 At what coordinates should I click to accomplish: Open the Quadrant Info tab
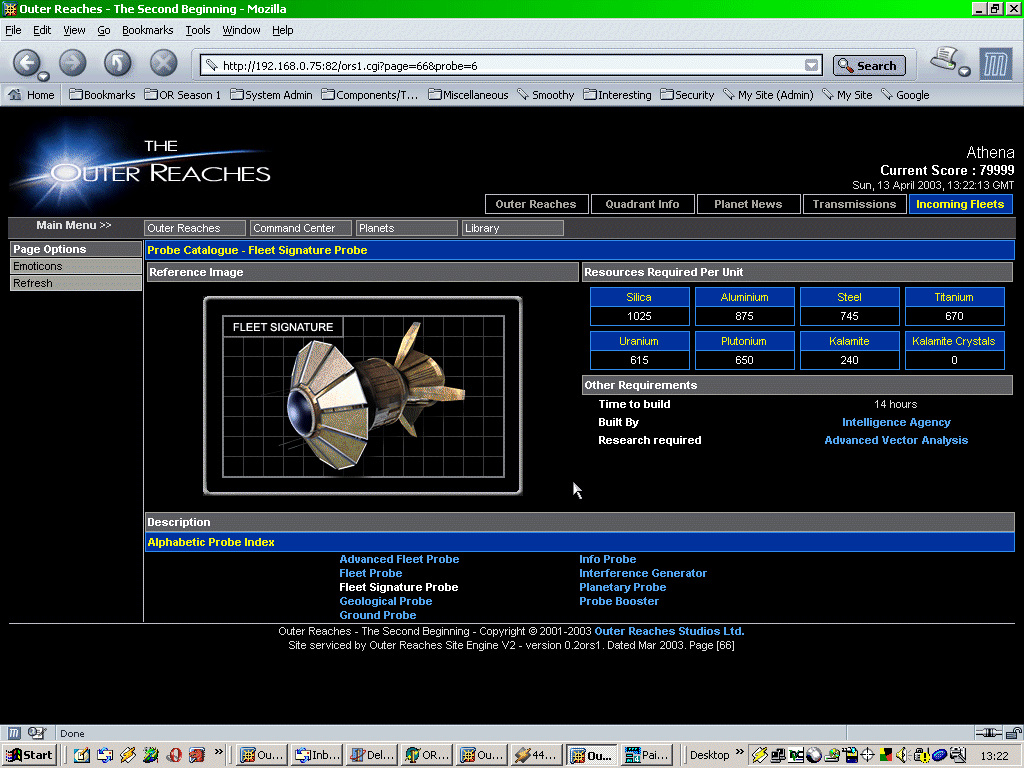point(642,204)
